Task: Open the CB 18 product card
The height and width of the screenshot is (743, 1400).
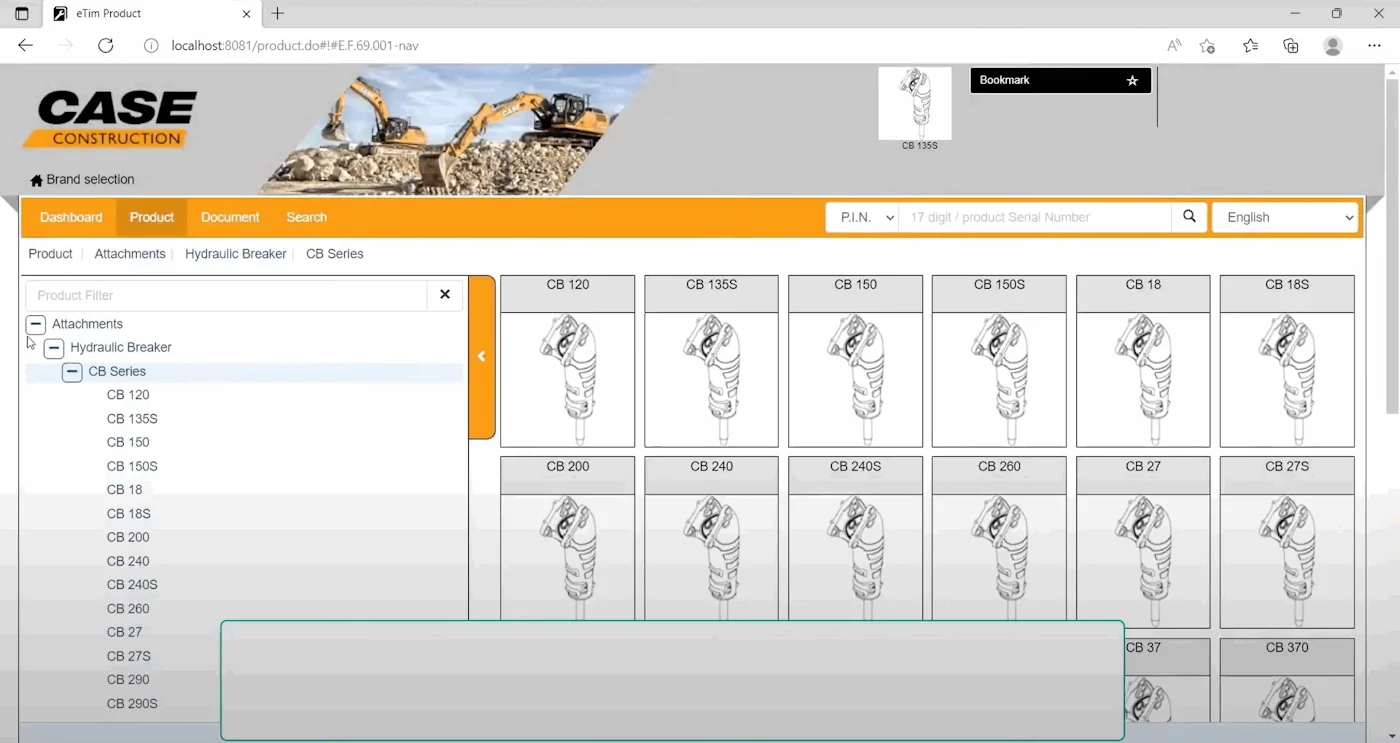Action: pyautogui.click(x=1143, y=361)
